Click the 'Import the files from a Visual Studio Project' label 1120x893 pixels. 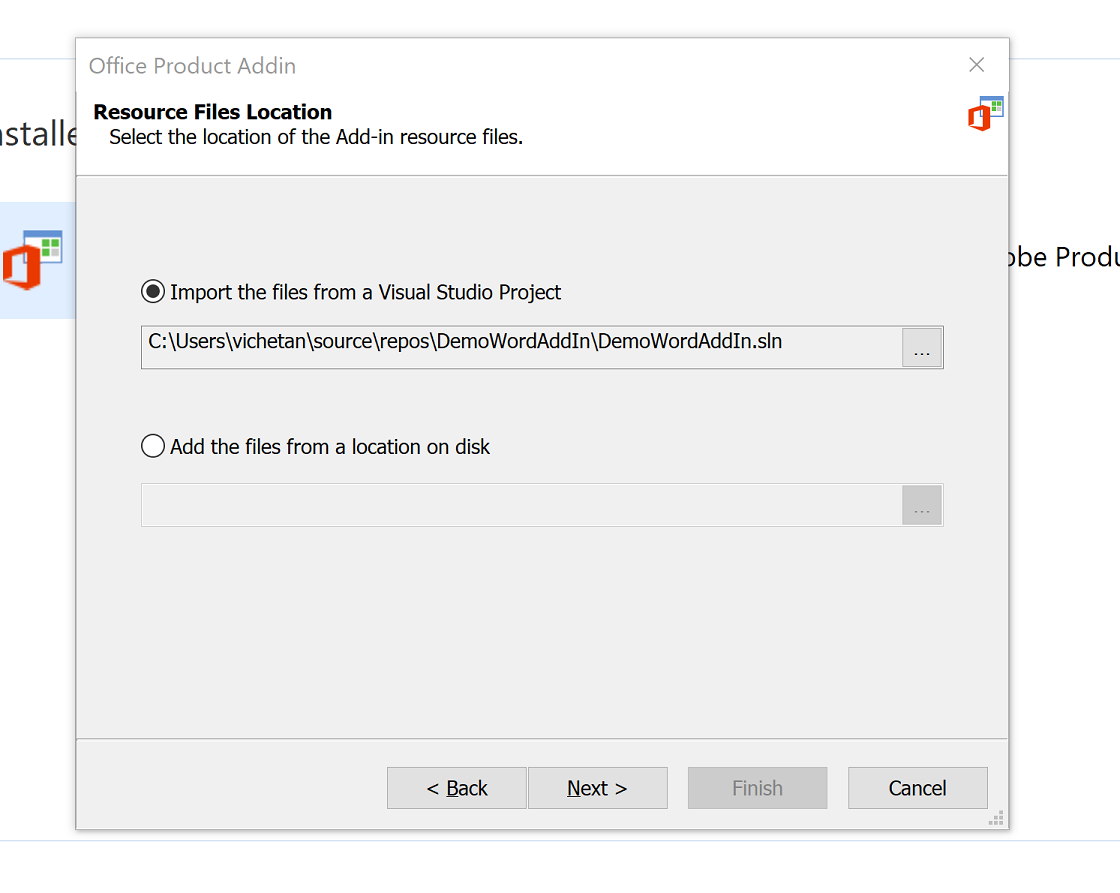click(x=365, y=292)
